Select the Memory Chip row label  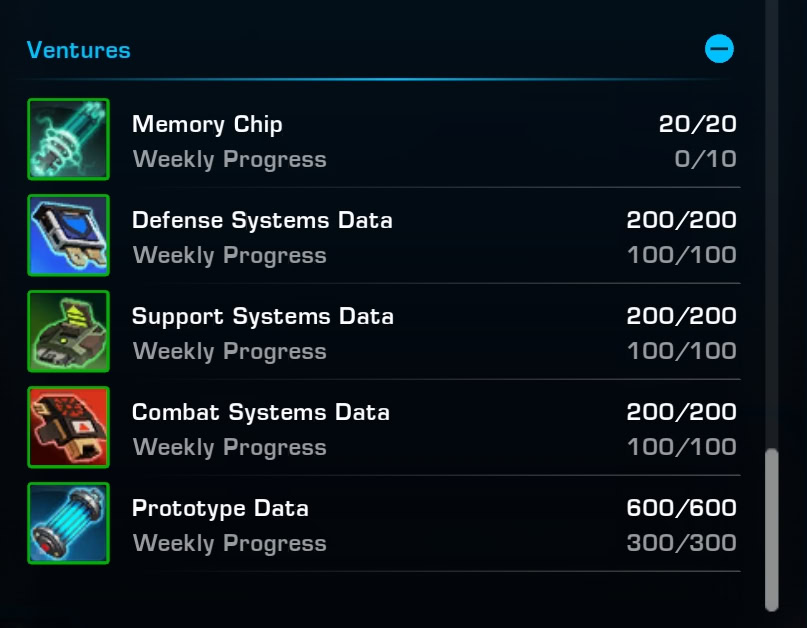207,125
